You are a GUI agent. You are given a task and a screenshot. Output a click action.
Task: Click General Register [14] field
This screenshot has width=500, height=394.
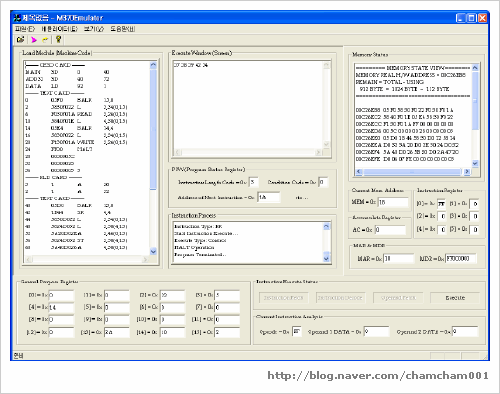[x=172, y=332]
